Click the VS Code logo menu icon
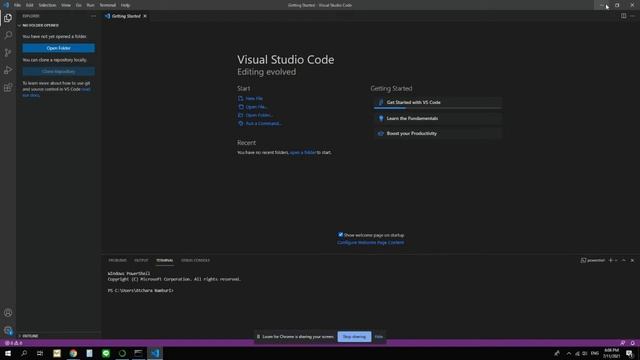The width and height of the screenshot is (640, 360). tap(6, 5)
